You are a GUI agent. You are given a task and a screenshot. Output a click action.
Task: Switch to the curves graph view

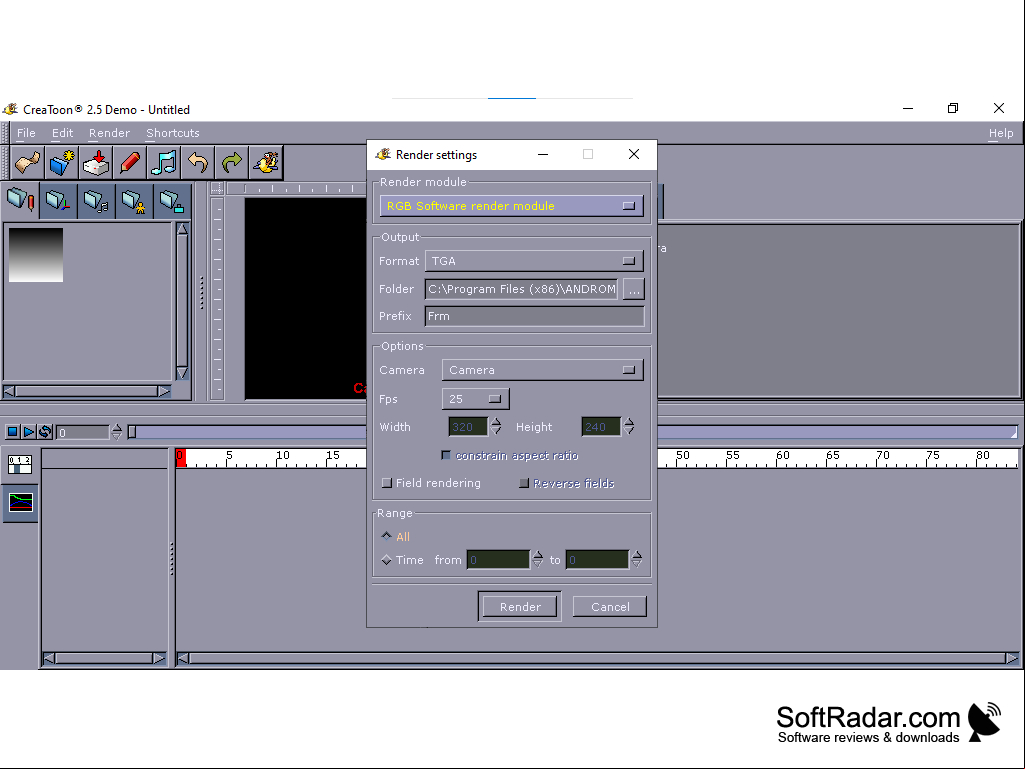(x=20, y=503)
